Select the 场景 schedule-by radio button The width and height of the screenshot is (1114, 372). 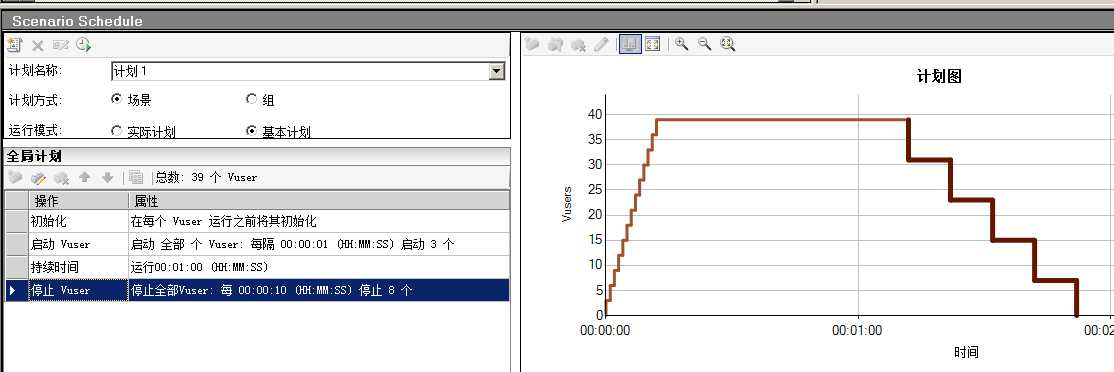pyautogui.click(x=117, y=99)
